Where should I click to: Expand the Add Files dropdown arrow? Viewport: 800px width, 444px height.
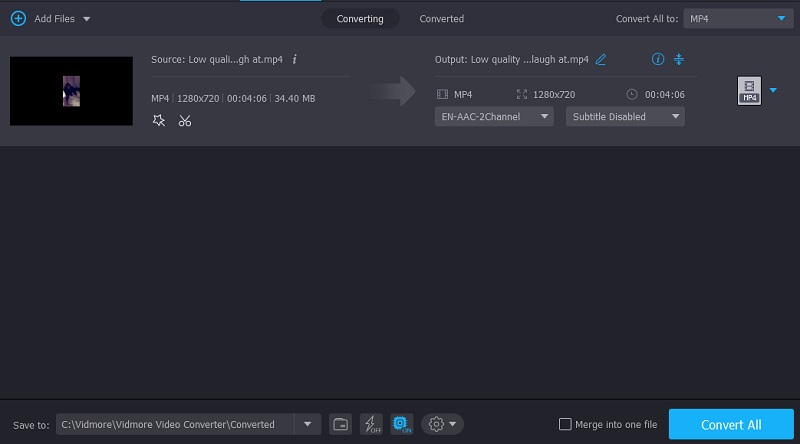[87, 19]
